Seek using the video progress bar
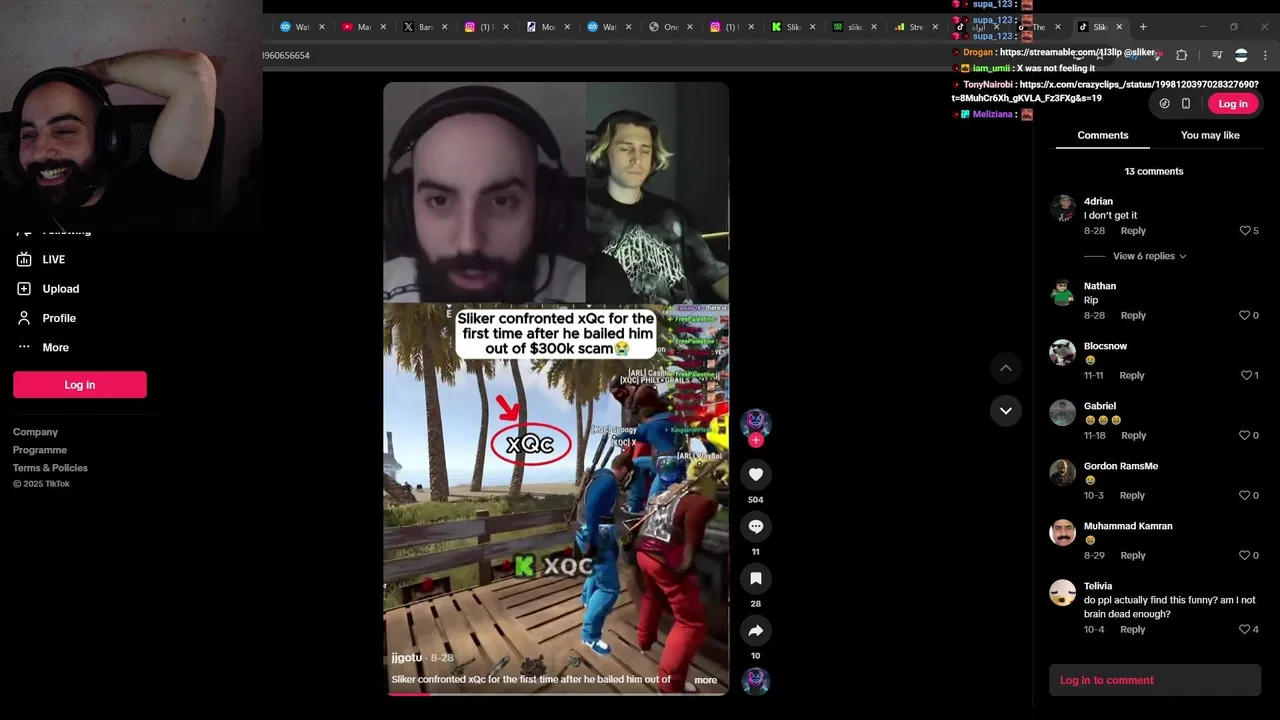This screenshot has width=1280, height=720. pos(556,693)
